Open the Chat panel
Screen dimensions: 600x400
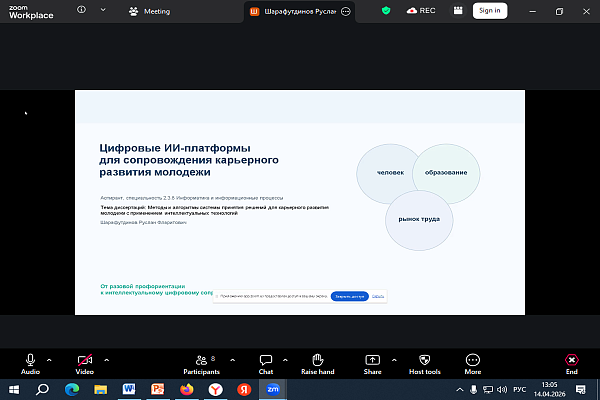pos(266,360)
